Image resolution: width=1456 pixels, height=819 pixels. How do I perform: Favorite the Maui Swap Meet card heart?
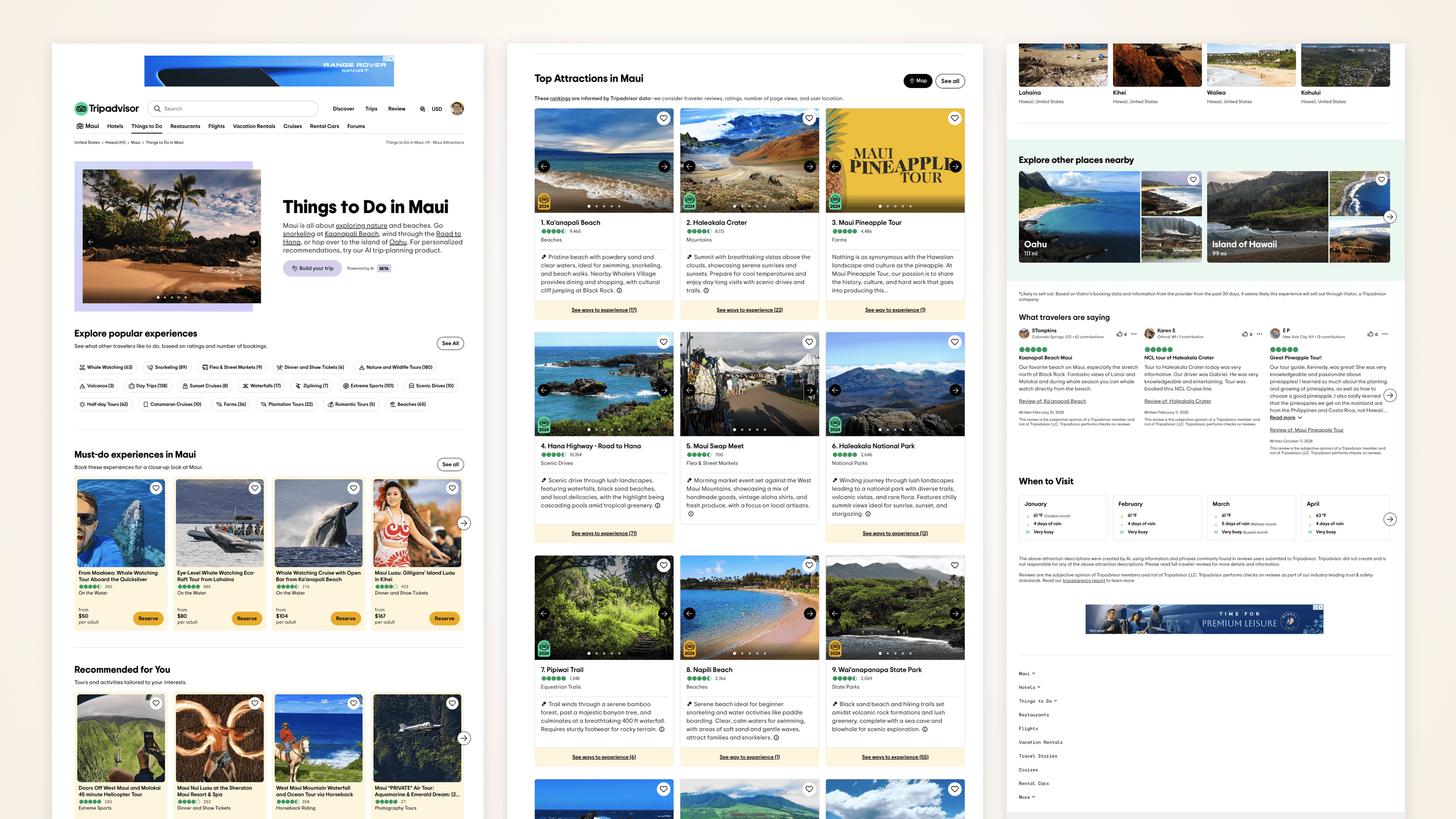coord(809,342)
